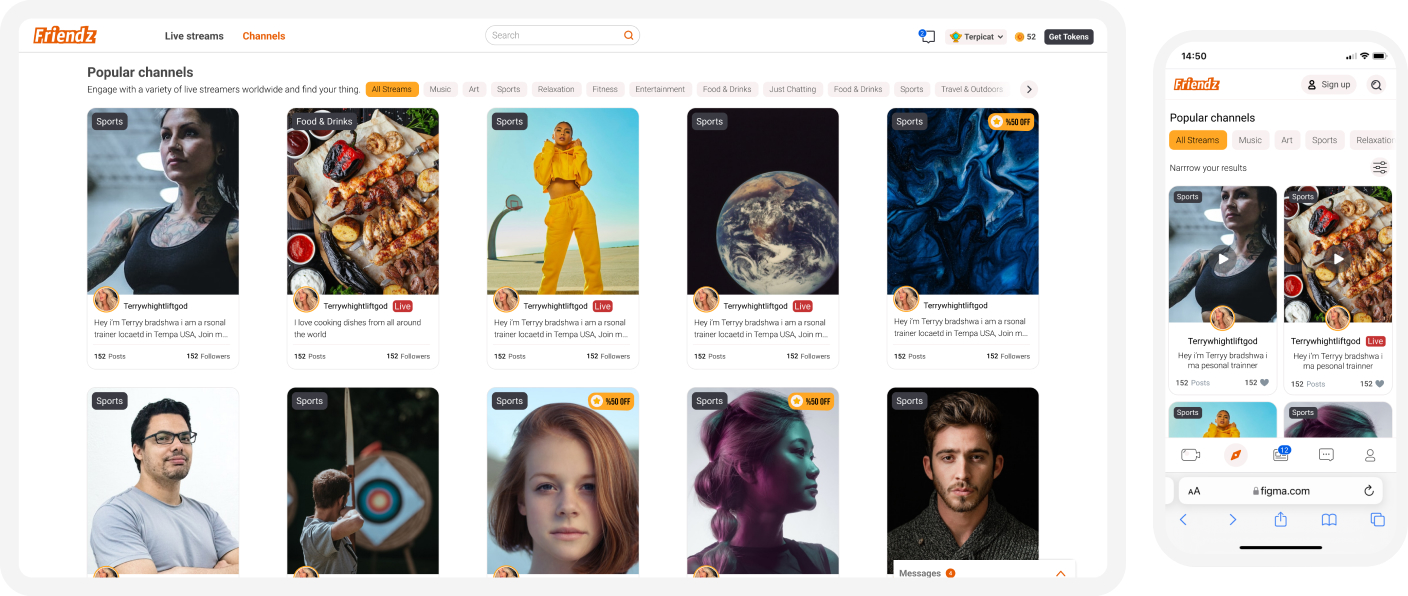Click the %50 OFF badge on the blue abstract card
The height and width of the screenshot is (596, 1408).
pos(1011,121)
